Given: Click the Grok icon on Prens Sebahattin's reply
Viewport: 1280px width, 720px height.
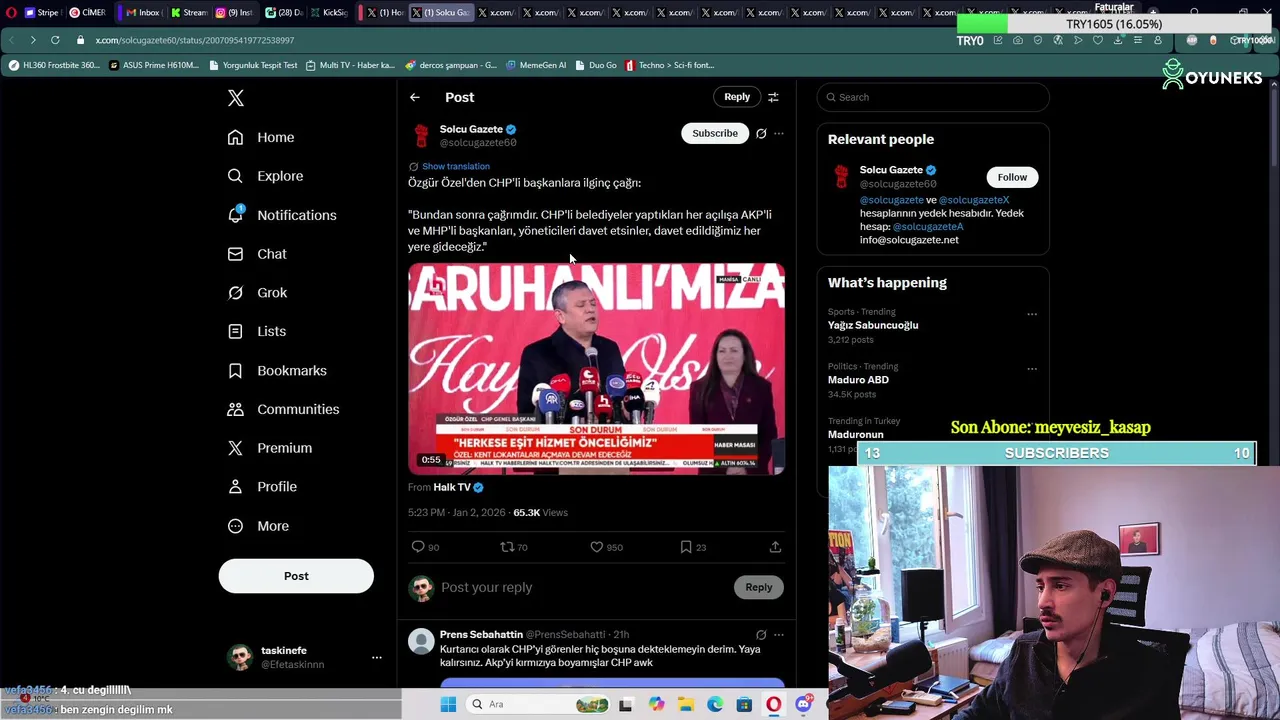Looking at the screenshot, I should click(761, 634).
